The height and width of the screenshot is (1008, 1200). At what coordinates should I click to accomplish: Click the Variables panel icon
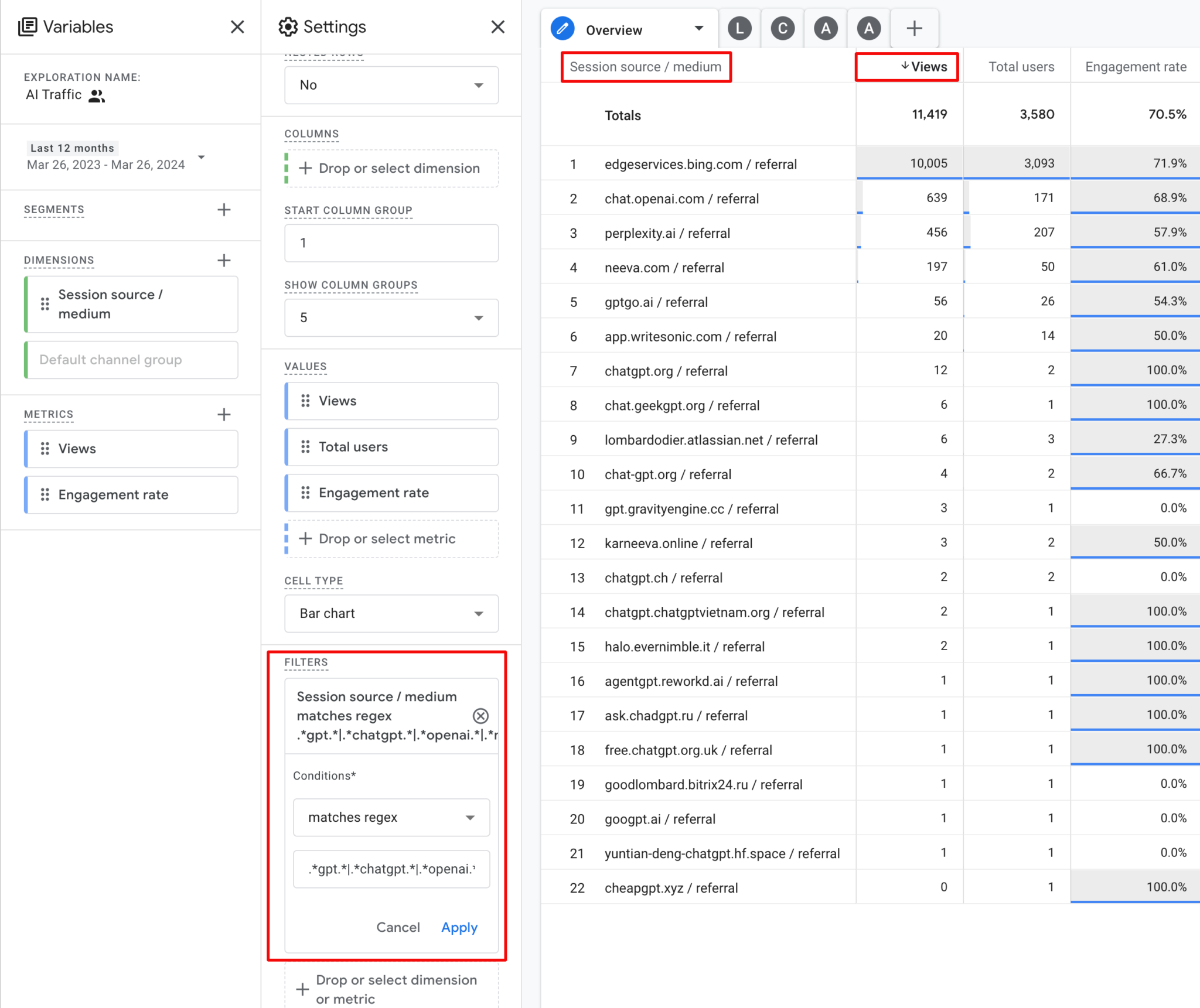(x=28, y=27)
